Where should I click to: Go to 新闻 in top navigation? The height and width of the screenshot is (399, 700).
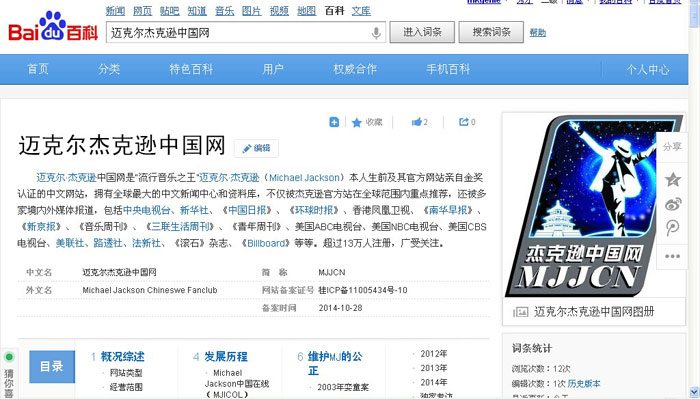point(115,11)
